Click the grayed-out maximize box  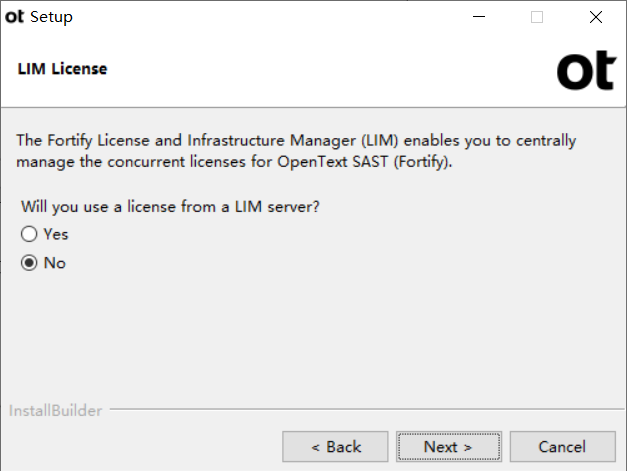pyautogui.click(x=537, y=17)
